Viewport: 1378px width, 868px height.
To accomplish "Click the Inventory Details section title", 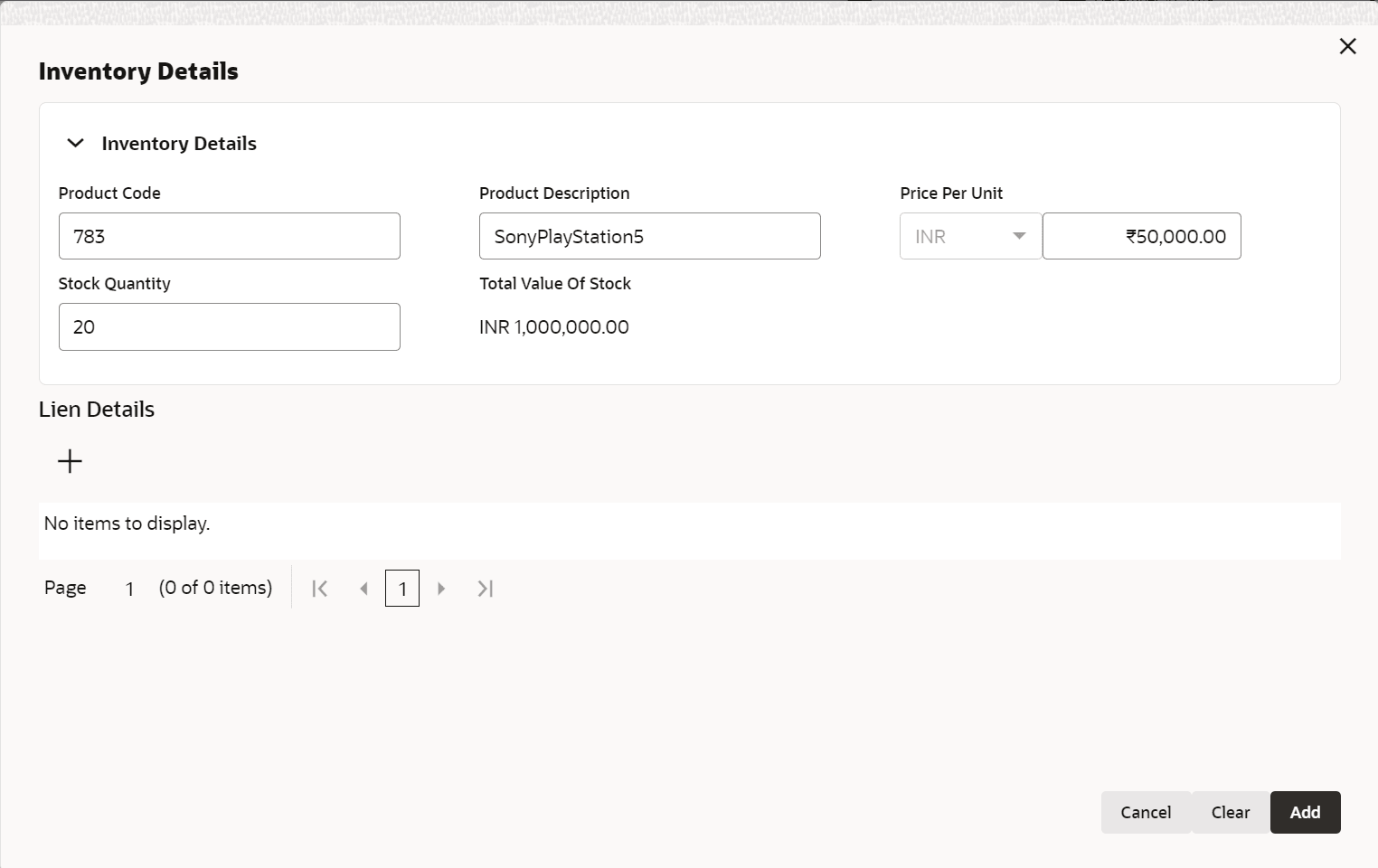I will coord(179,144).
